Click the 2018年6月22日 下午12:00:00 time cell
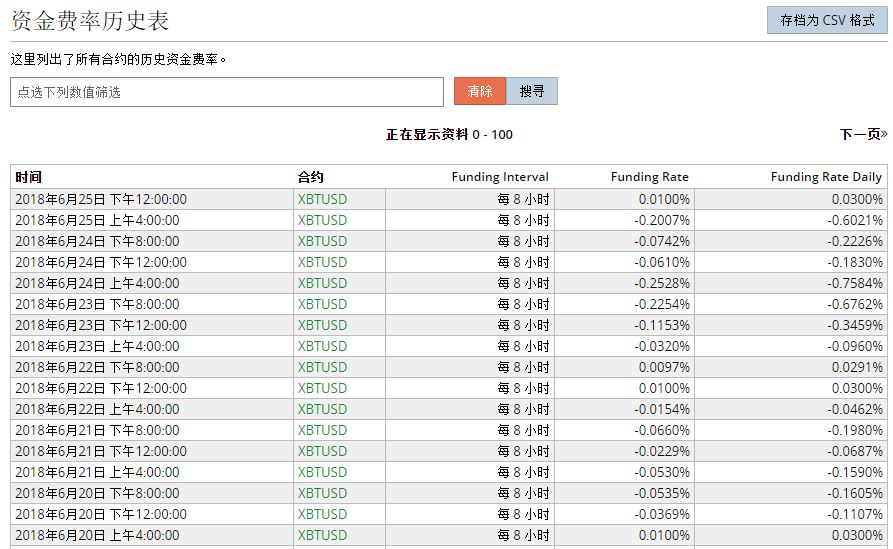This screenshot has width=893, height=549. pos(101,388)
